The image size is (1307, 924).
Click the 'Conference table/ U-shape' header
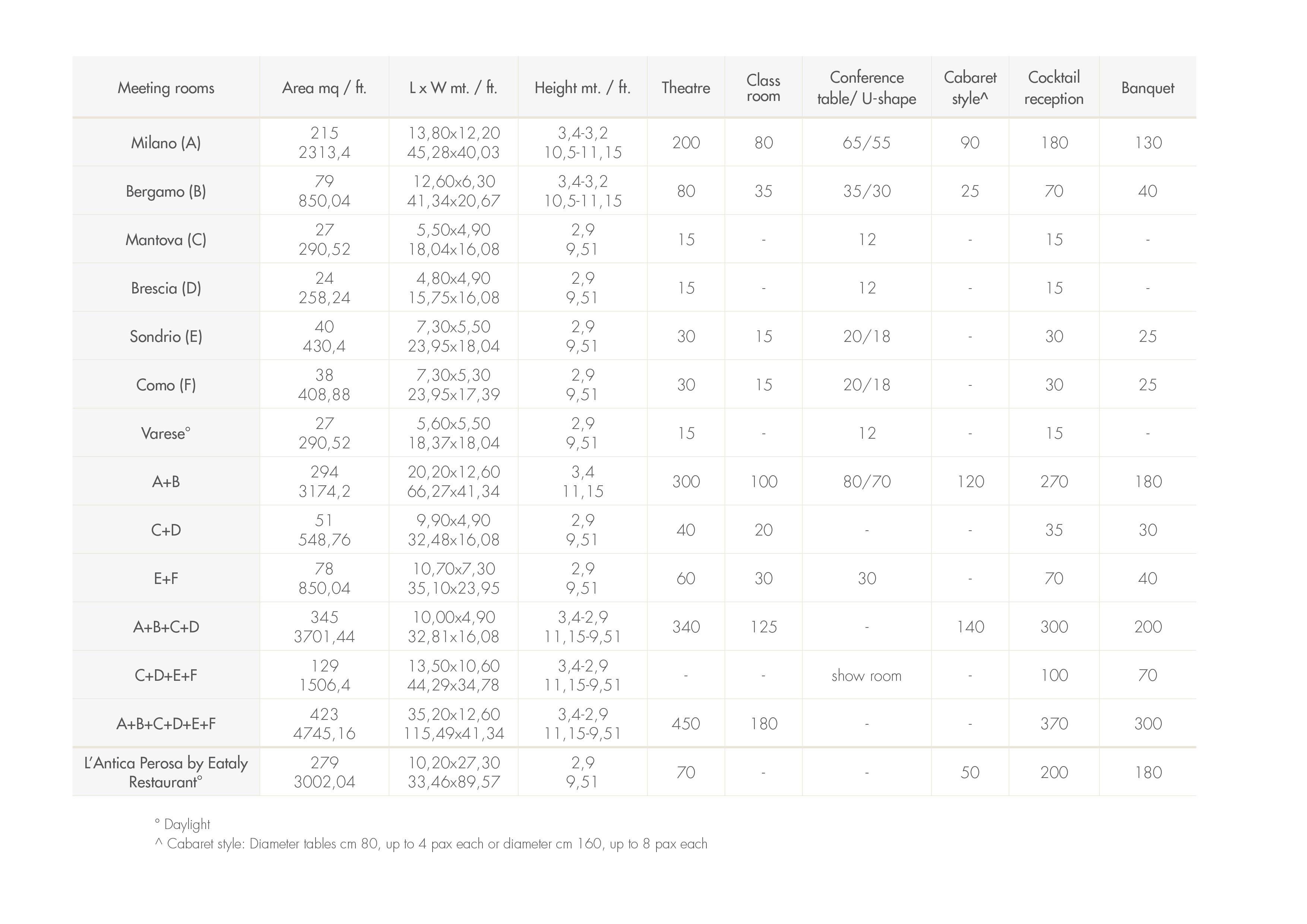(866, 88)
